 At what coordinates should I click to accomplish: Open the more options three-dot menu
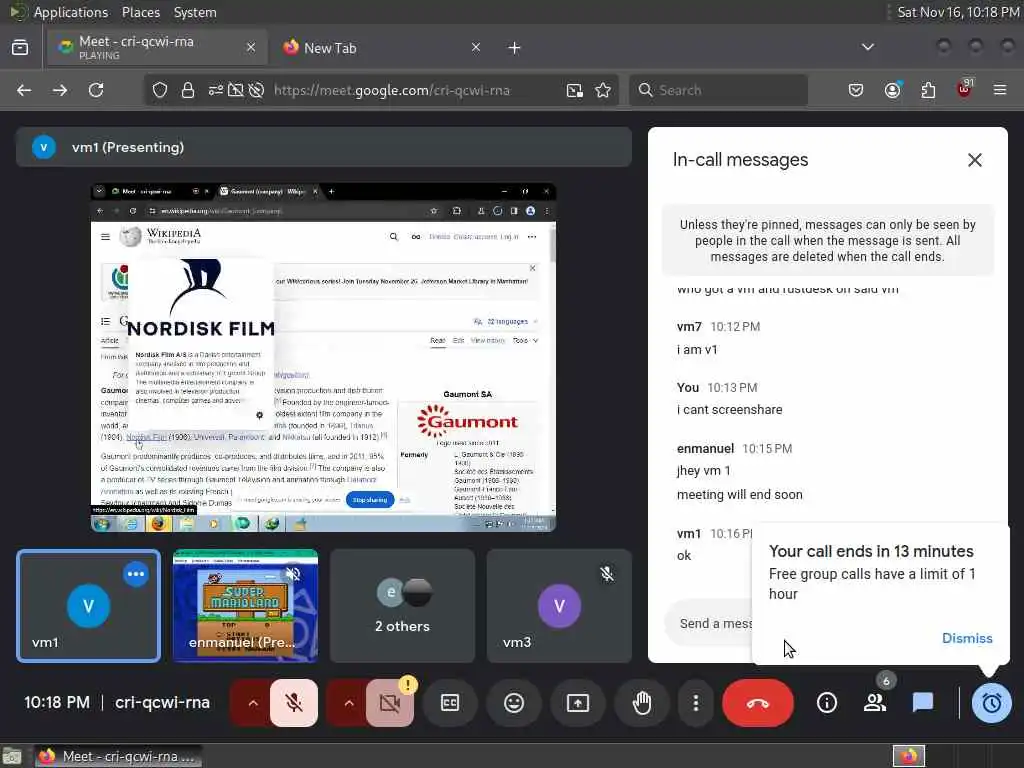tap(696, 703)
